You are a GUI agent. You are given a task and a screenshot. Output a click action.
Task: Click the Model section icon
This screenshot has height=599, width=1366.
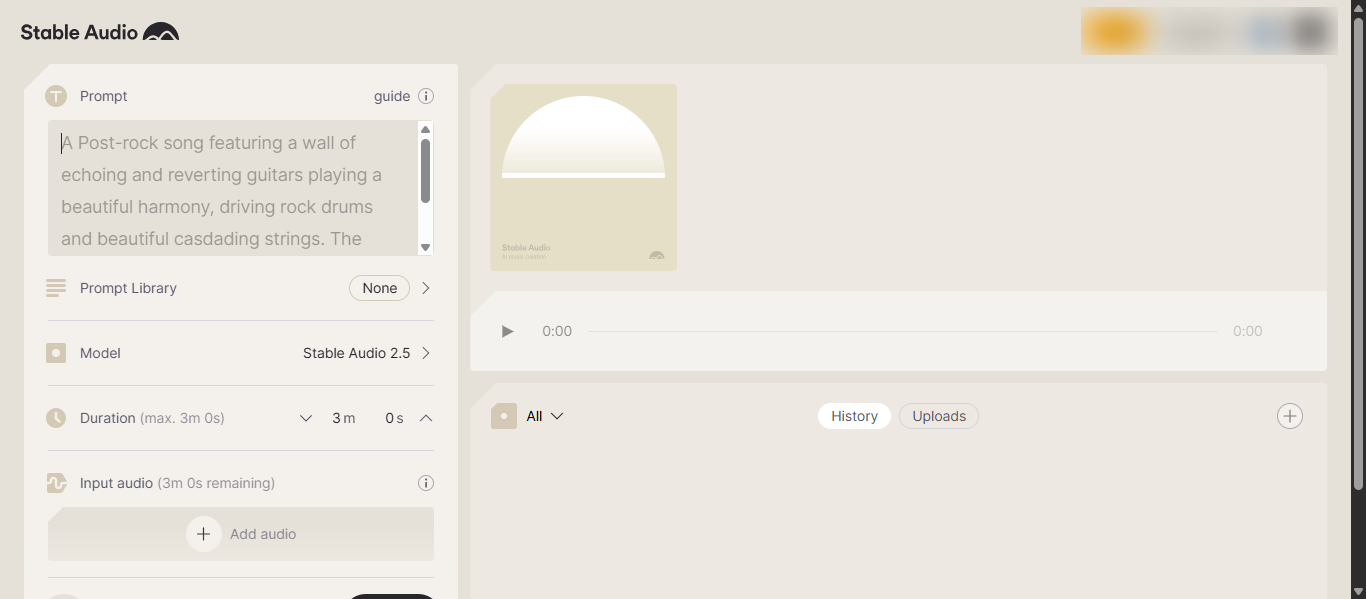(56, 353)
